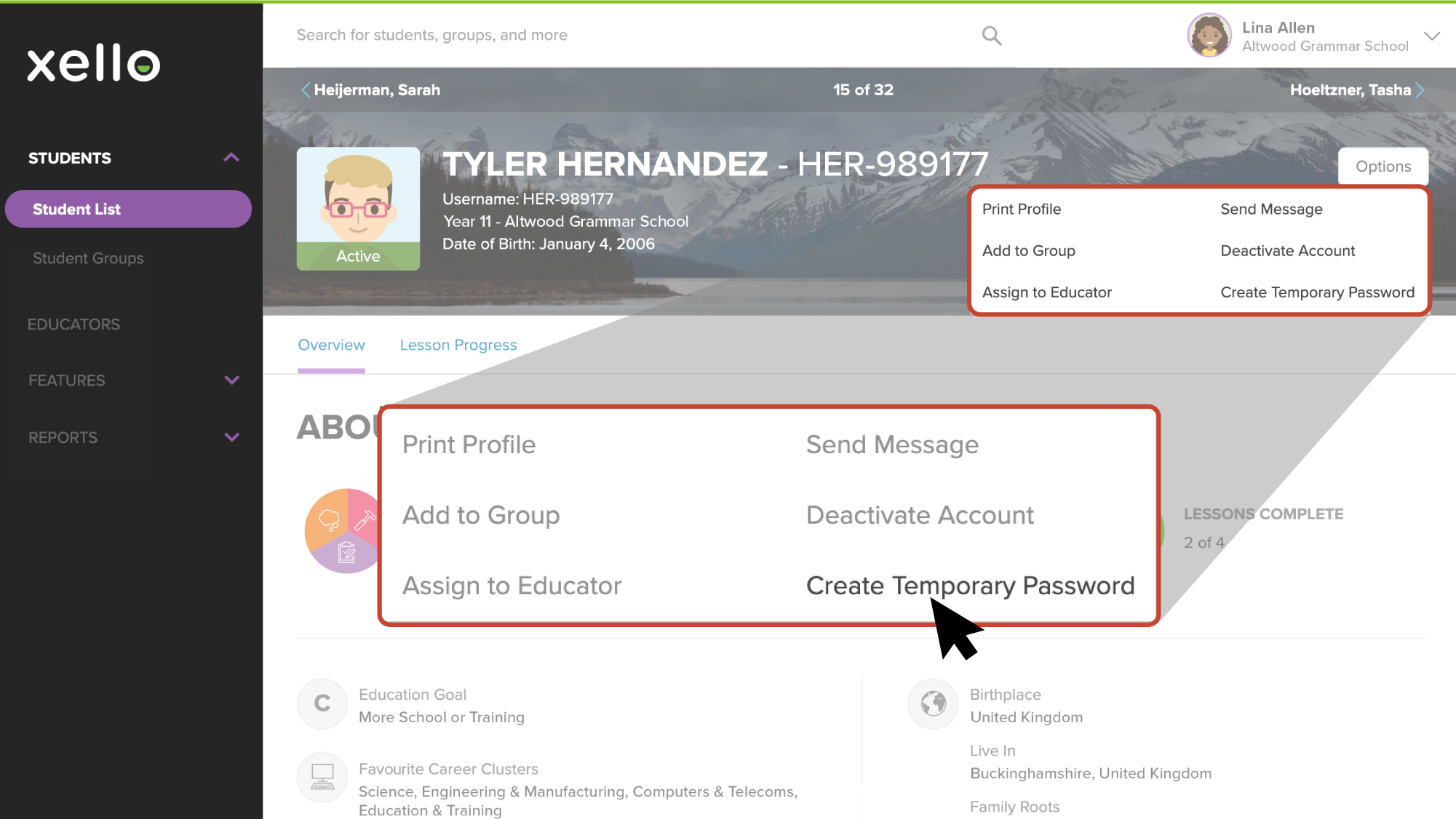The width and height of the screenshot is (1456, 819).
Task: Click the xello logo
Action: [x=92, y=64]
